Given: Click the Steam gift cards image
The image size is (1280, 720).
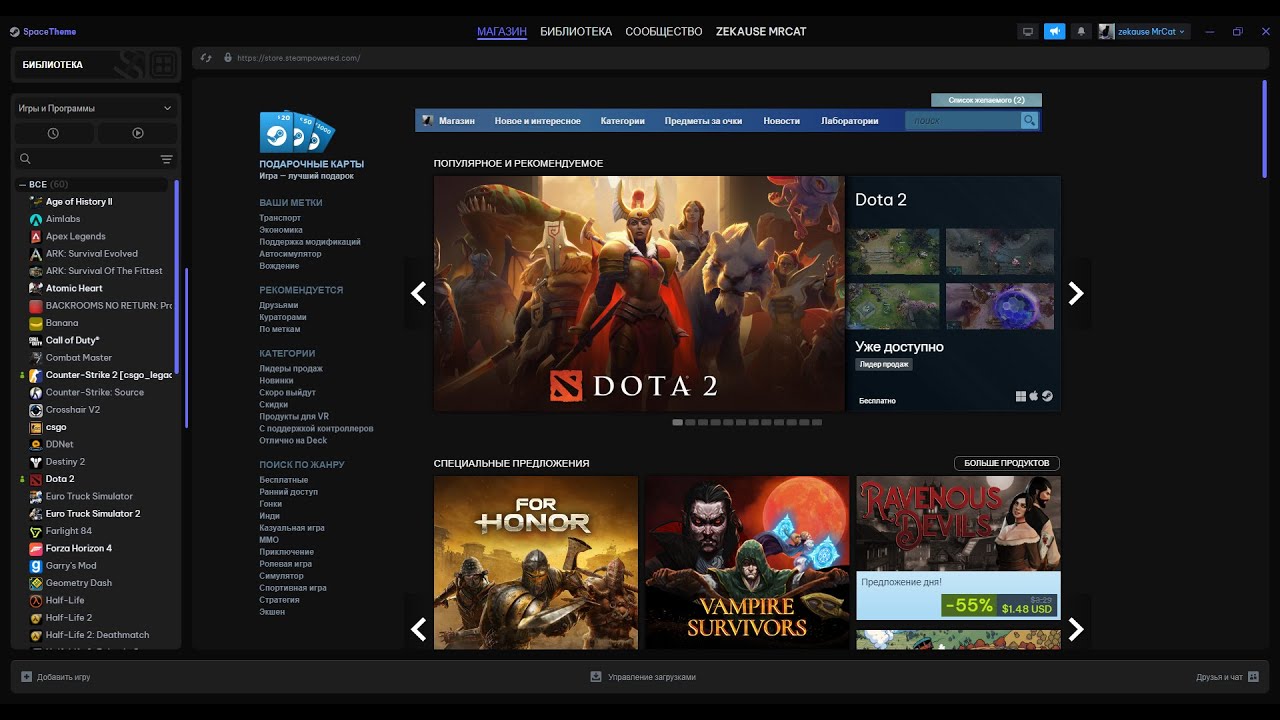Looking at the screenshot, I should point(297,131).
